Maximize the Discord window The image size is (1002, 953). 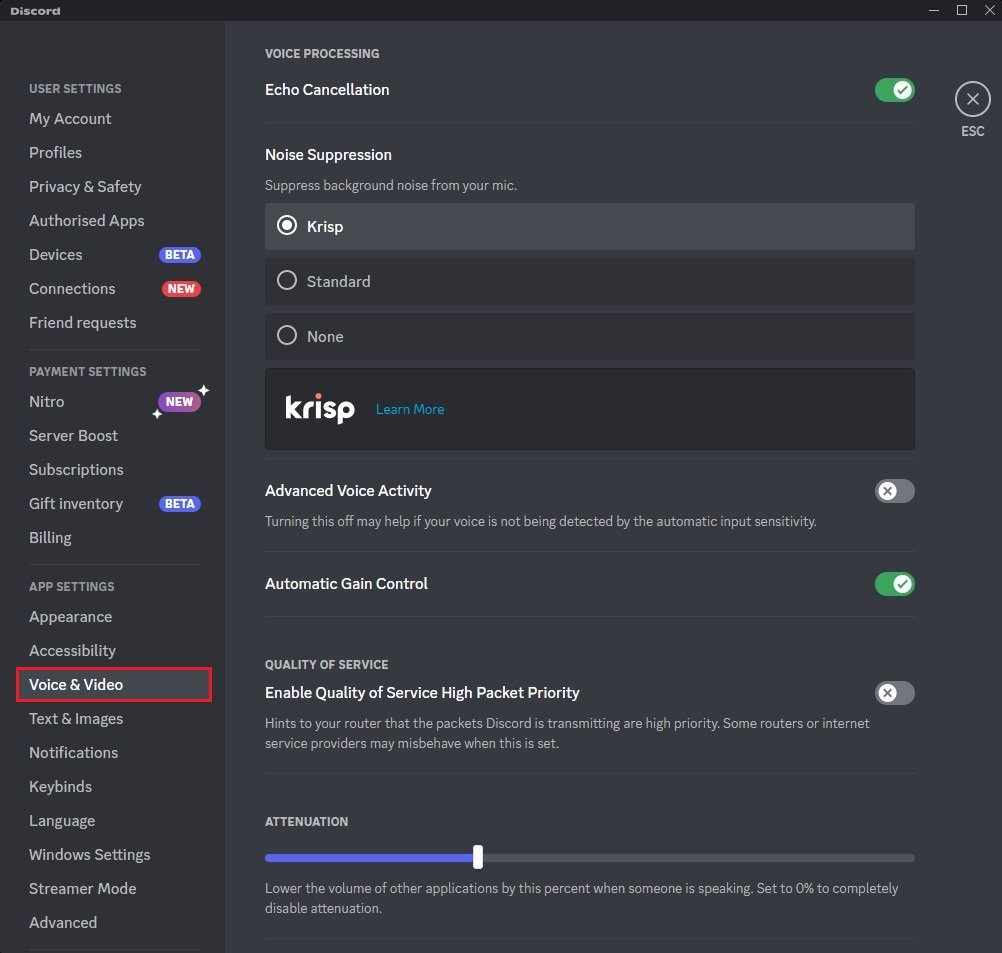pyautogui.click(x=962, y=10)
